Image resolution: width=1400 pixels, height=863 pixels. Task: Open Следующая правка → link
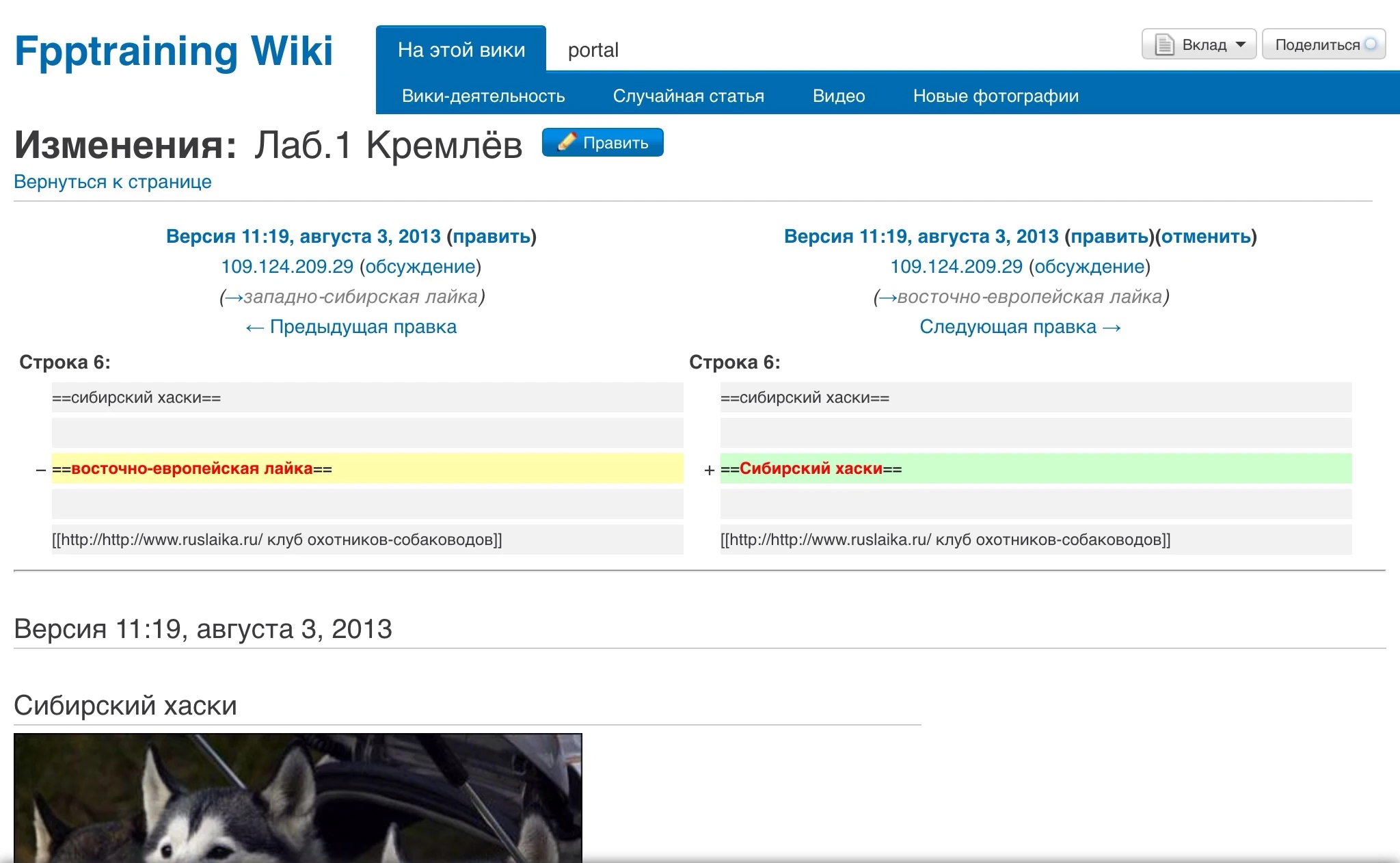pos(1020,327)
